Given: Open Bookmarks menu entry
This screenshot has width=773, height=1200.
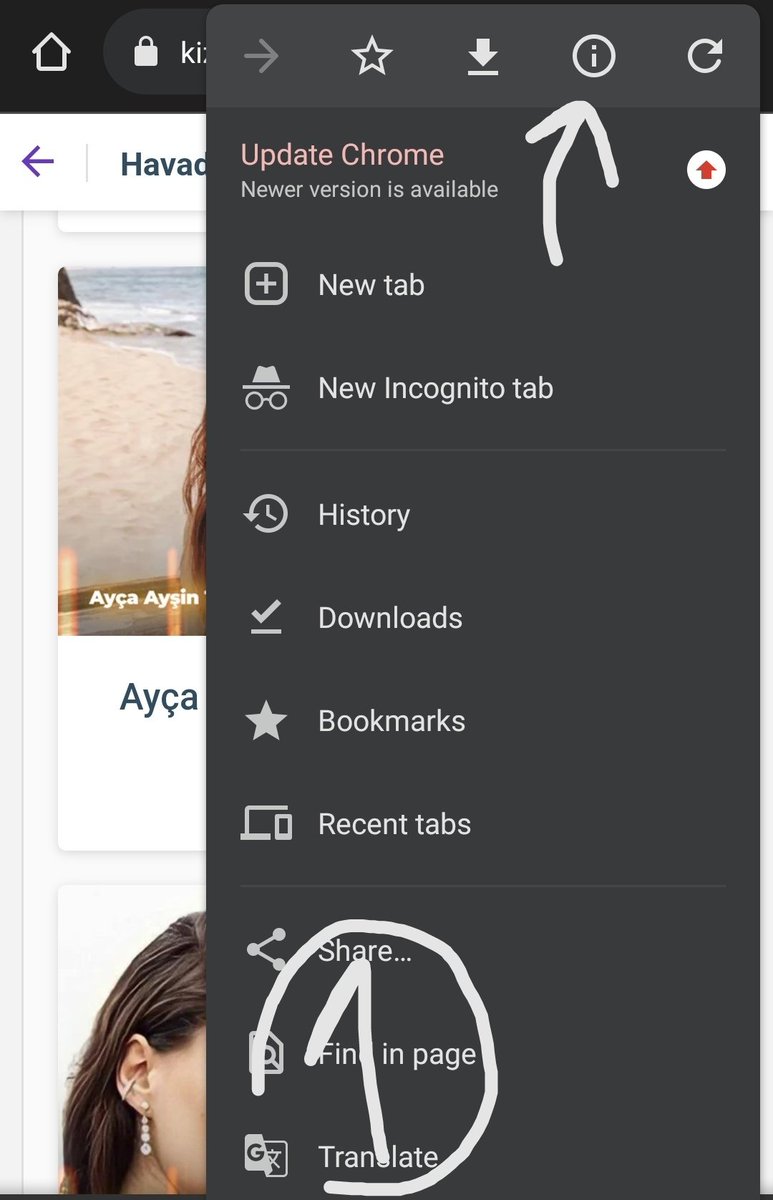Looking at the screenshot, I should pyautogui.click(x=483, y=721).
